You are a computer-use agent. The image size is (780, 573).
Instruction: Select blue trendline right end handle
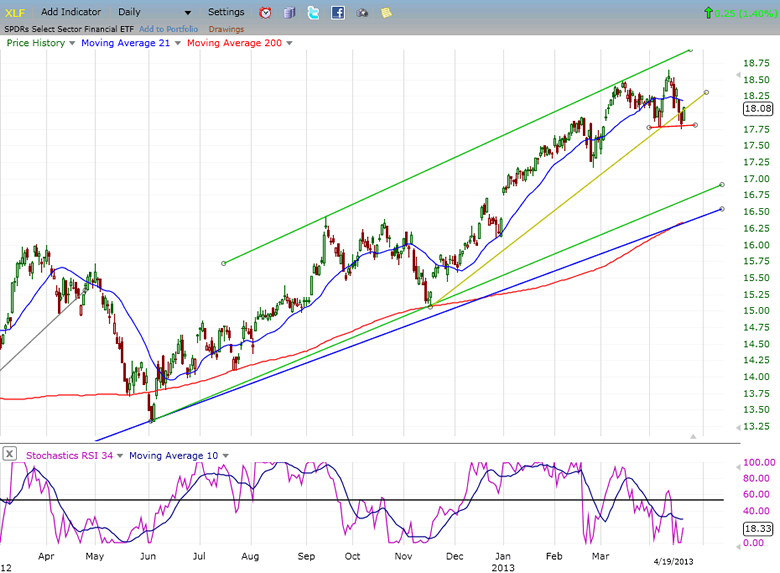(x=722, y=209)
